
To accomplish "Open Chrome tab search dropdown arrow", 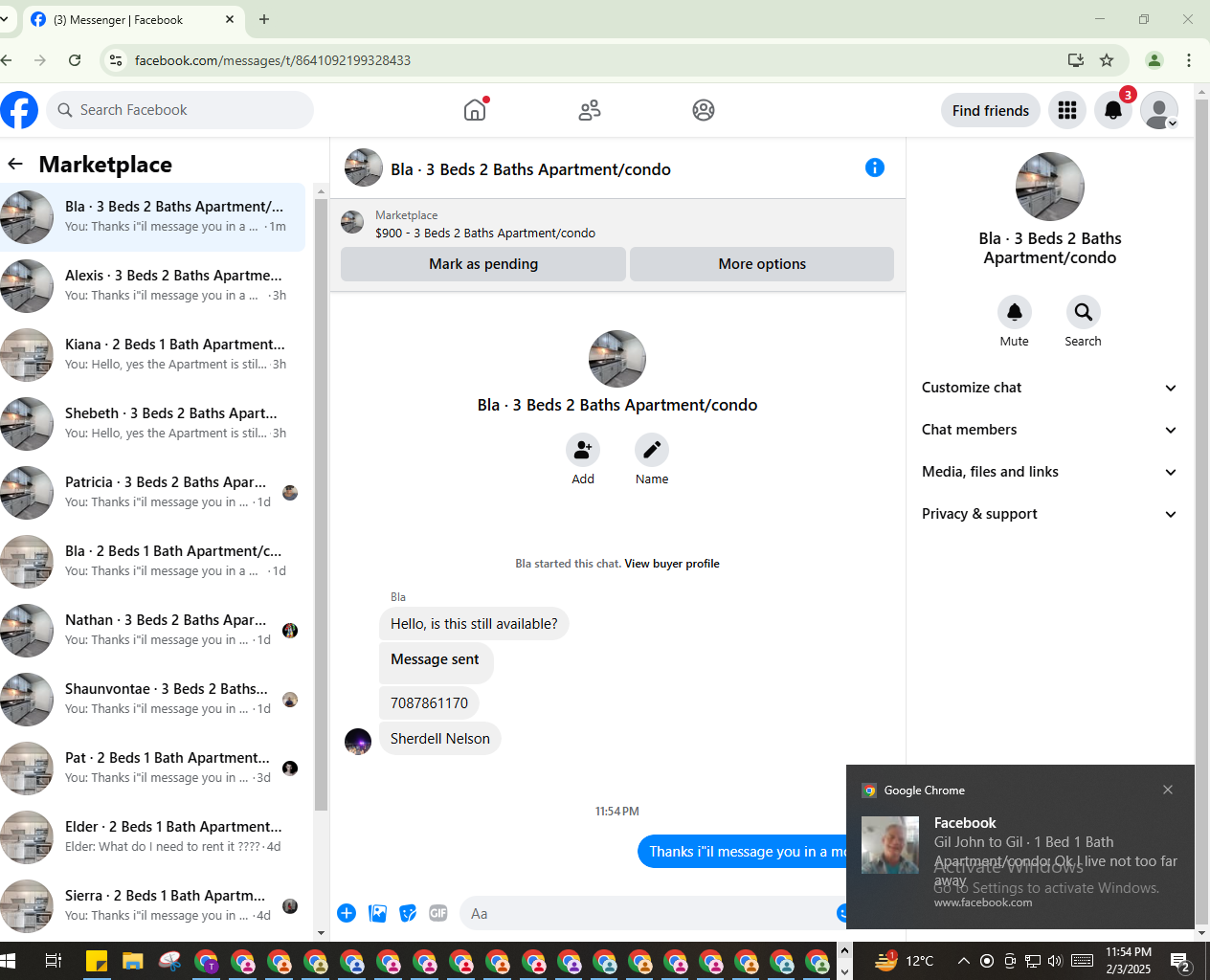I will point(5,19).
